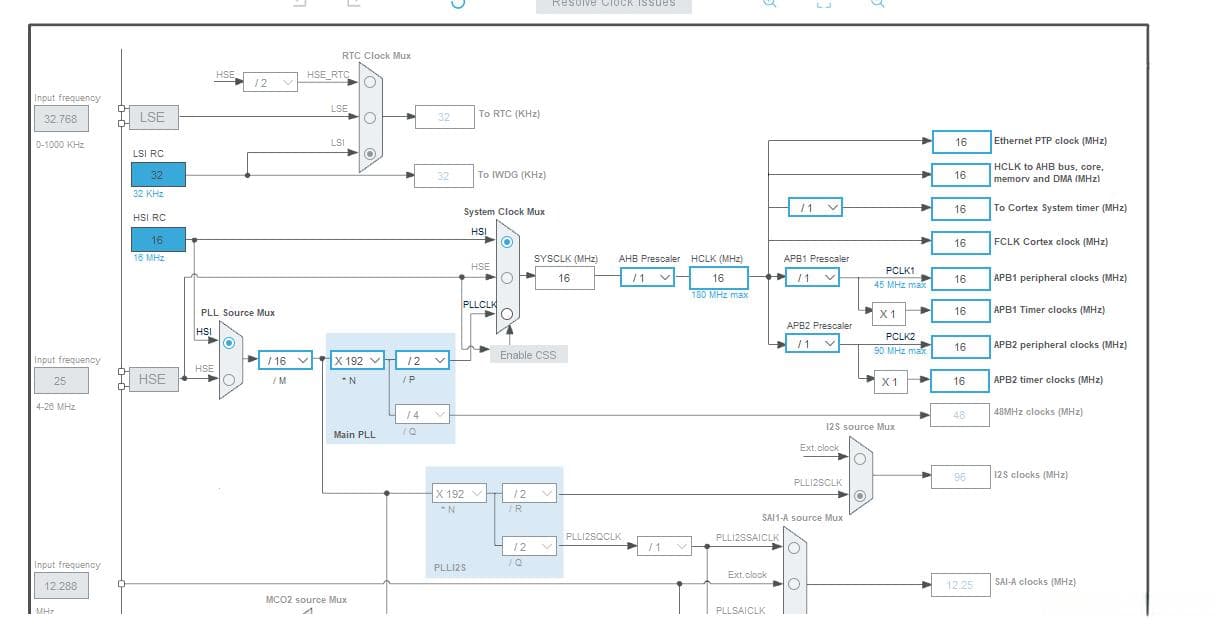Click the HCLK to AHB bus value box
1229x624 pixels.
pyautogui.click(x=961, y=175)
